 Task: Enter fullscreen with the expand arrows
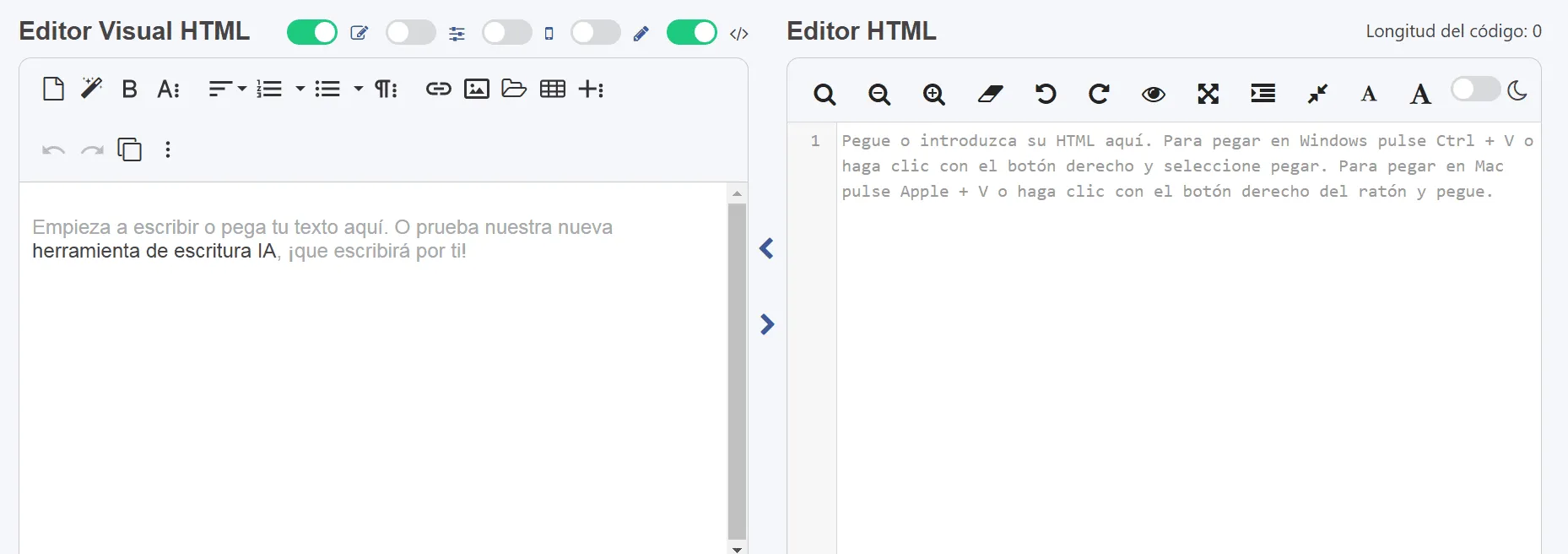(1208, 94)
